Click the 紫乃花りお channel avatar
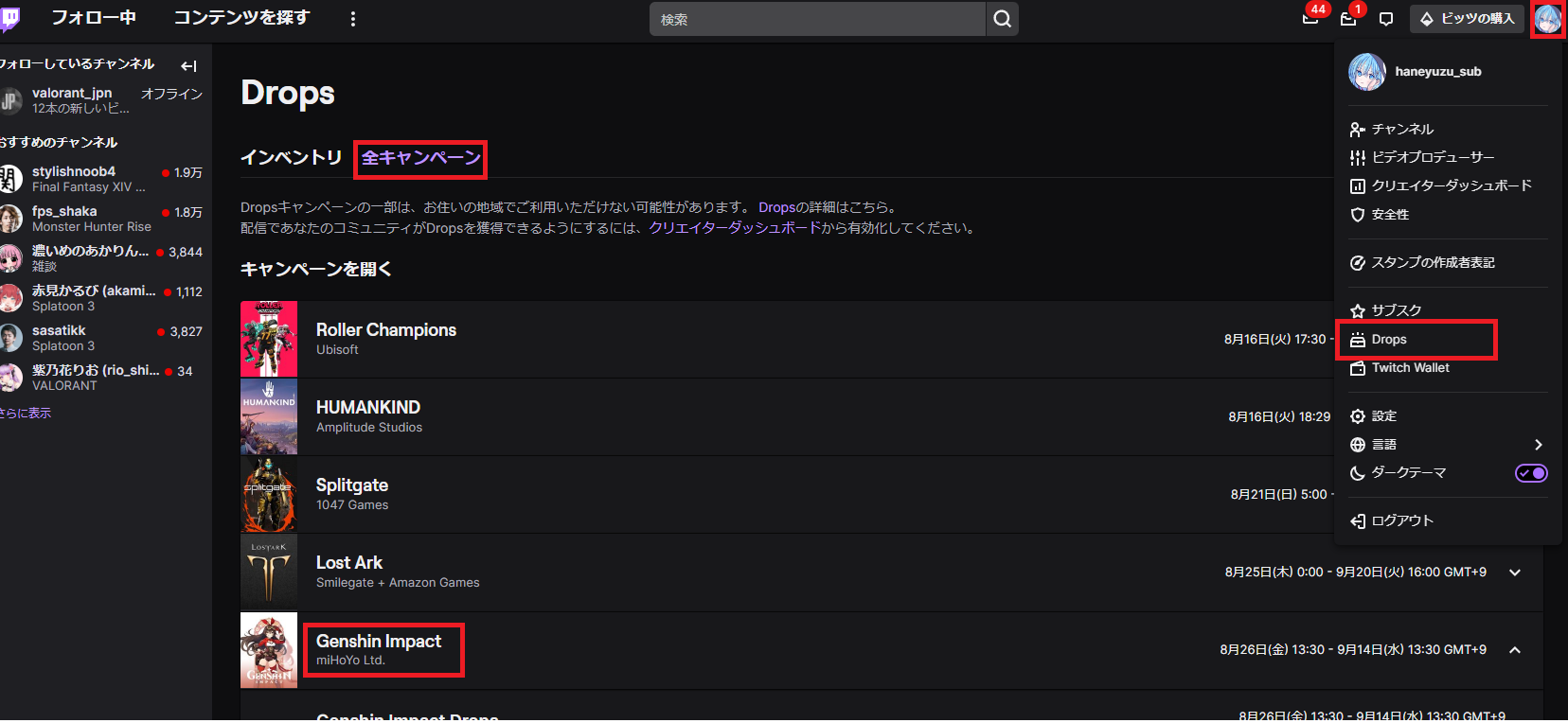This screenshot has width=1568, height=723. coord(9,378)
